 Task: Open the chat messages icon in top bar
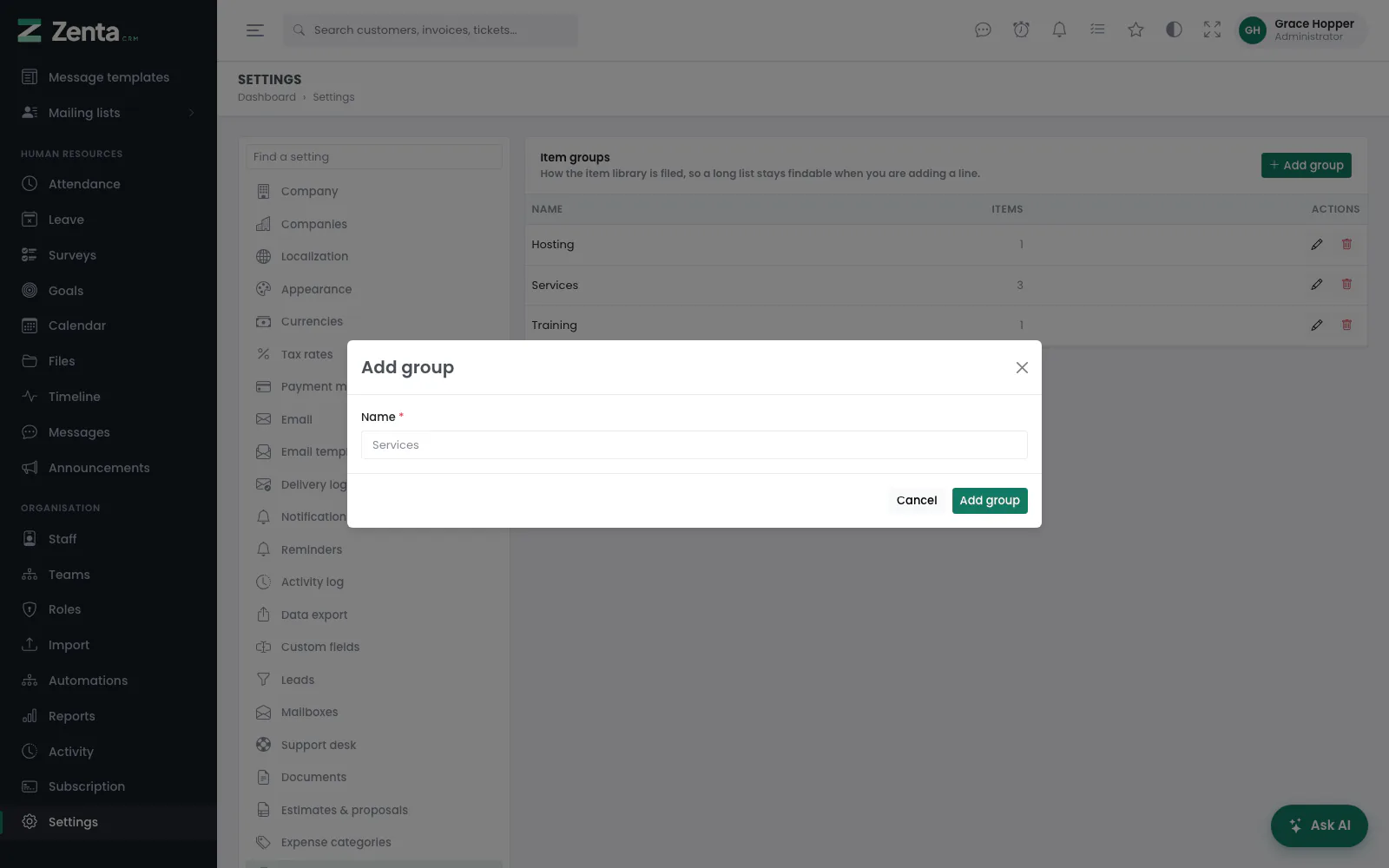click(983, 30)
